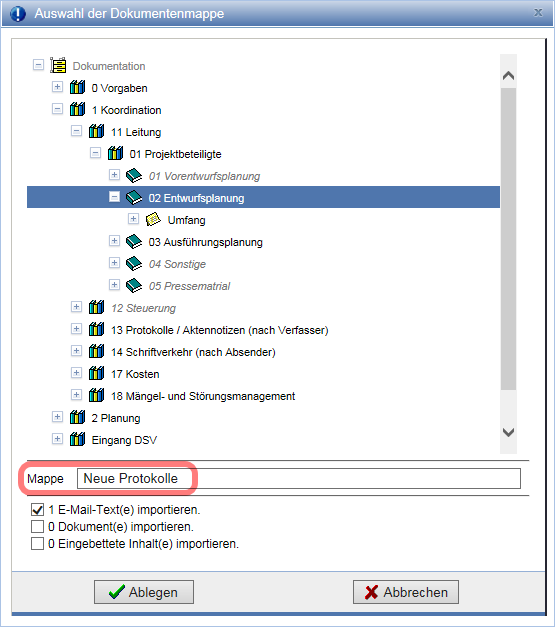The width and height of the screenshot is (555, 627).
Task: Click the green book icon for 05 Pressematrial
Action: click(134, 285)
